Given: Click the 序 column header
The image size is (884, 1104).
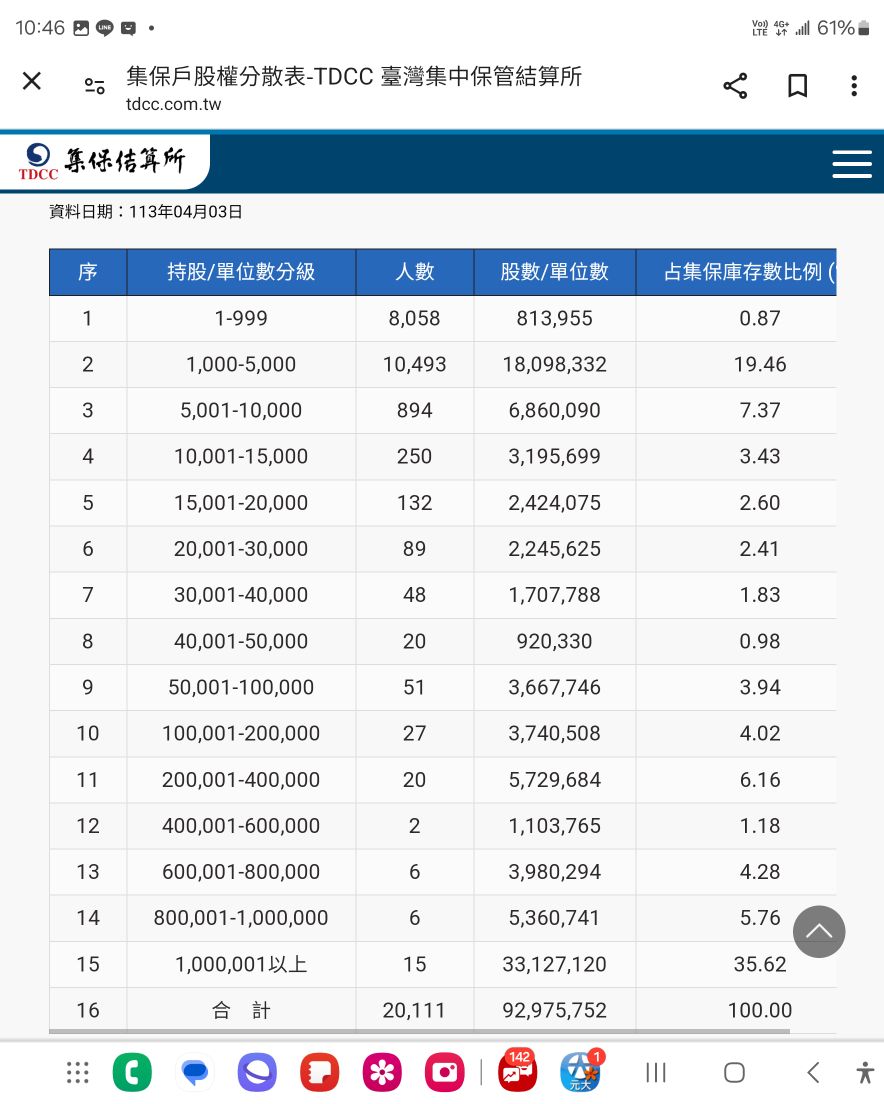Looking at the screenshot, I should 88,272.
